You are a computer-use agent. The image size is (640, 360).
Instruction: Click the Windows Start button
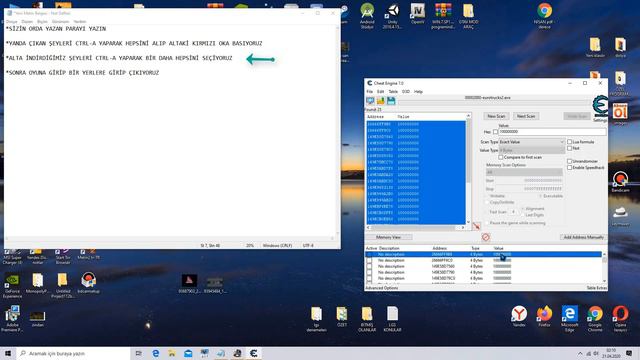[x=8, y=353]
